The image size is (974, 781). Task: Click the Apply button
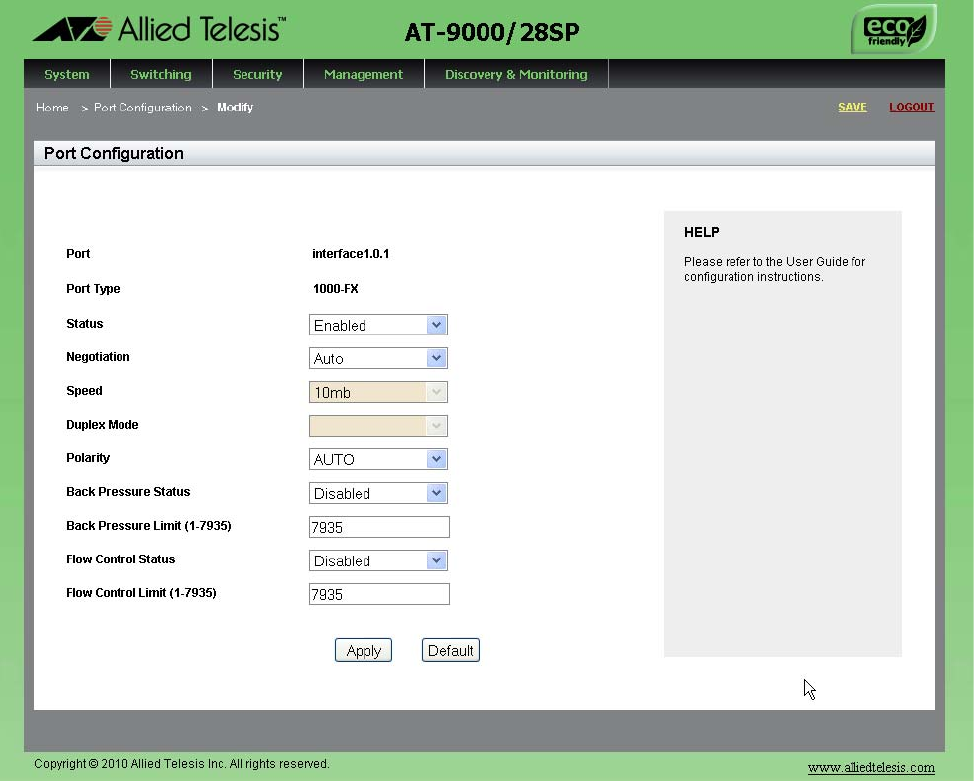click(x=363, y=651)
